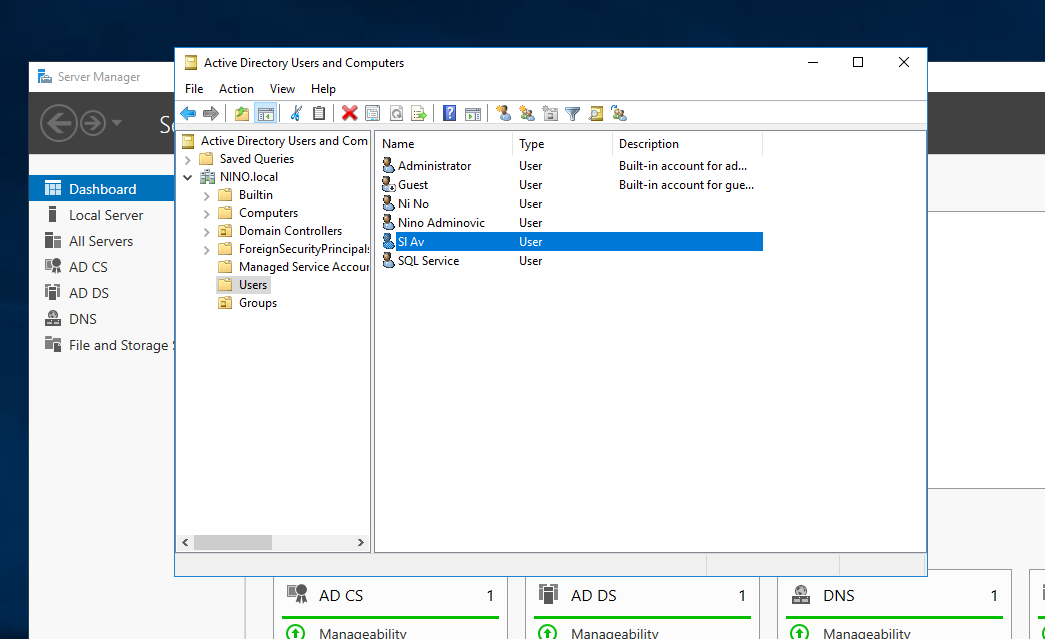Click the Cut scissors icon
The height and width of the screenshot is (639, 1045).
click(x=296, y=113)
